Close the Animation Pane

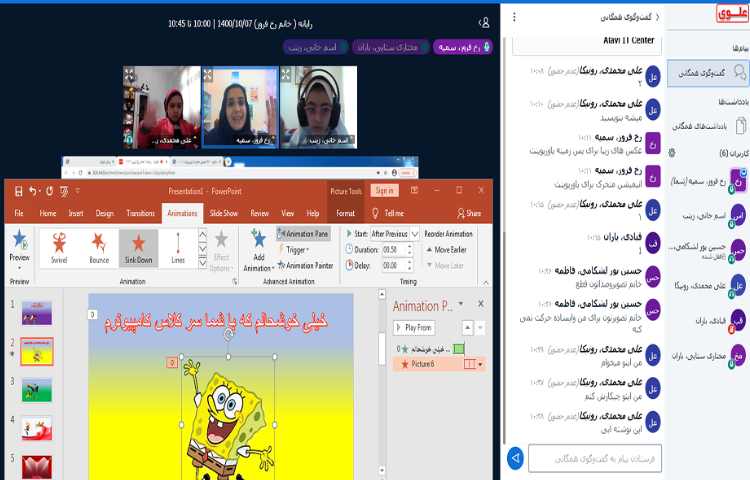481,304
